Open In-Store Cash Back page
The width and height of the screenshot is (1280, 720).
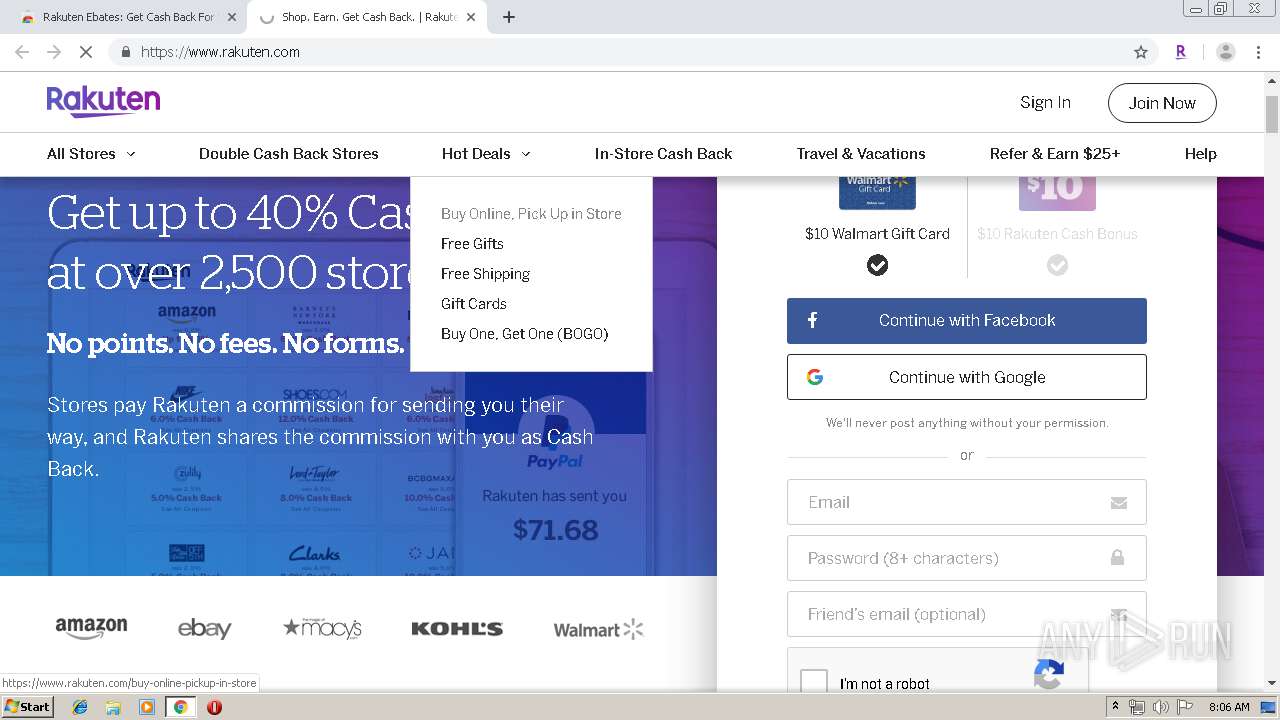click(x=663, y=154)
